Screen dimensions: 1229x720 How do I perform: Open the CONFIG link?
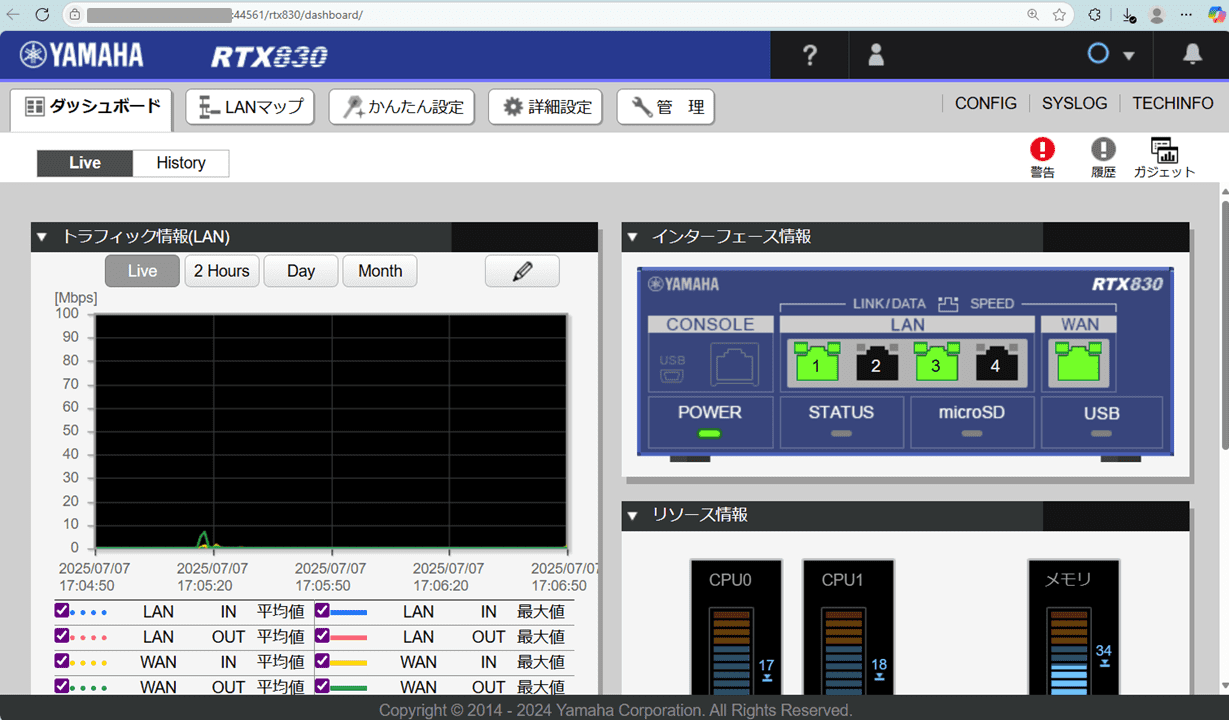[986, 103]
